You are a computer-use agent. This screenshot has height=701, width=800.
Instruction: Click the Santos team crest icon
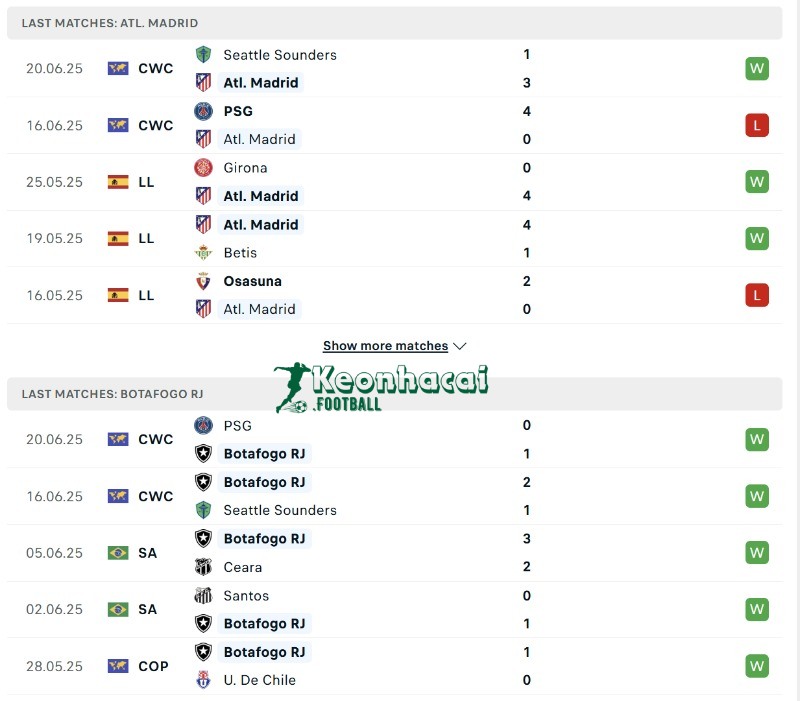tap(203, 596)
